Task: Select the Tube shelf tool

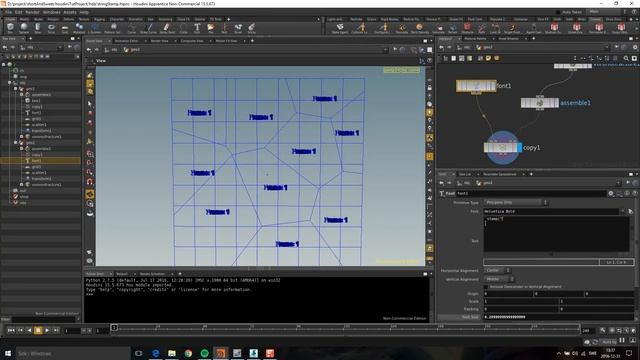Action: (x=37, y=28)
